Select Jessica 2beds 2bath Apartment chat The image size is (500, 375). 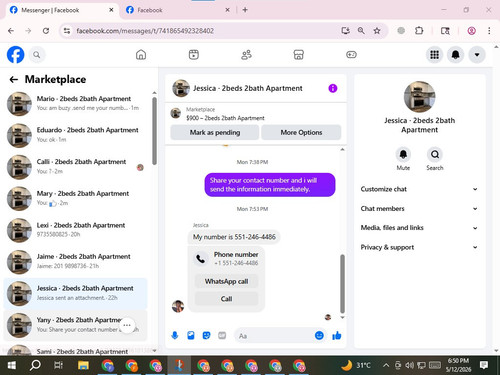pyautogui.click(x=75, y=293)
